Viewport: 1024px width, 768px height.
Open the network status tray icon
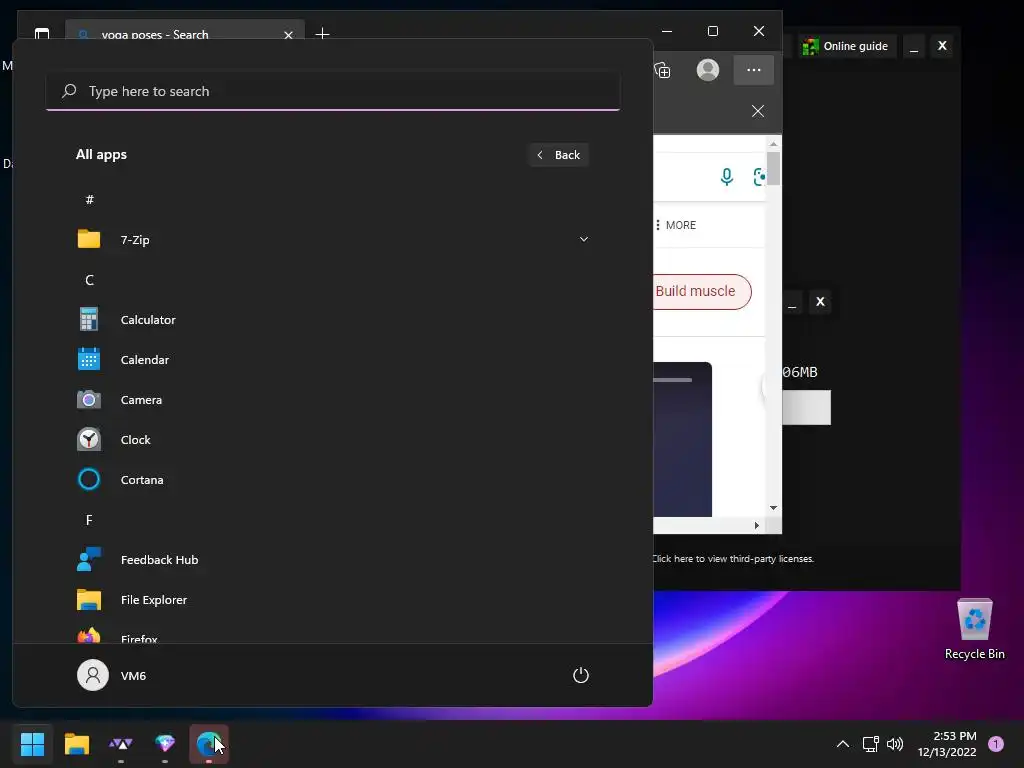(x=871, y=744)
